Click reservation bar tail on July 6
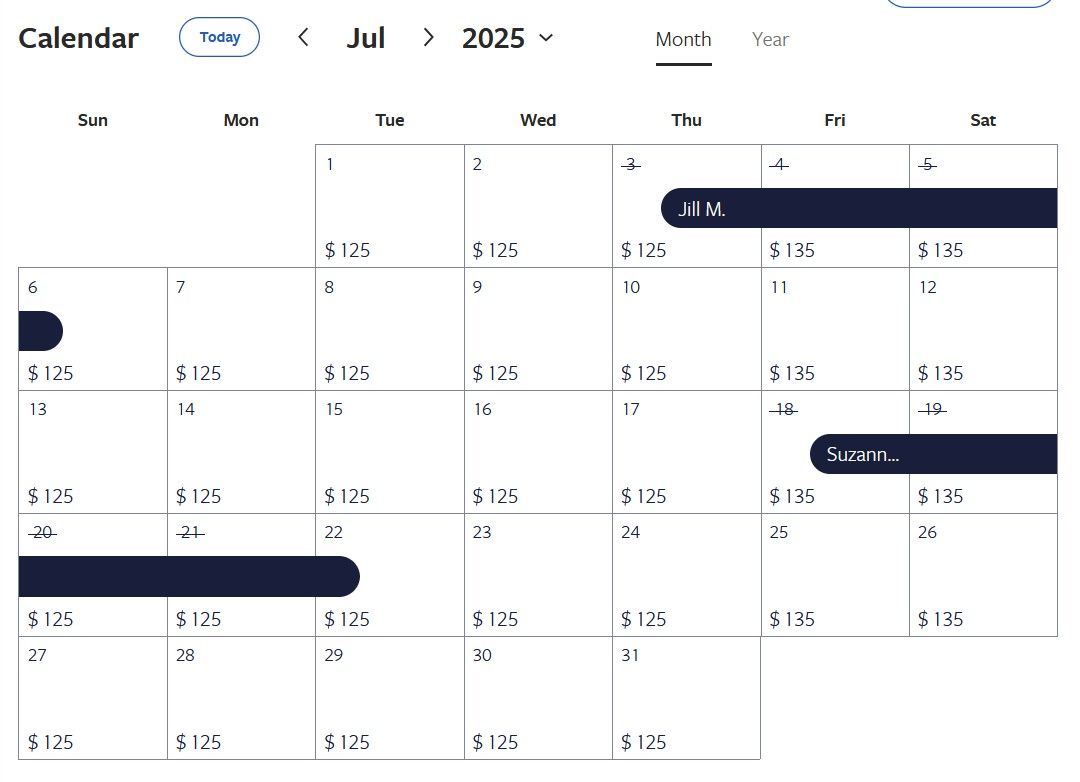Screen dimensions: 1080x782 41,331
